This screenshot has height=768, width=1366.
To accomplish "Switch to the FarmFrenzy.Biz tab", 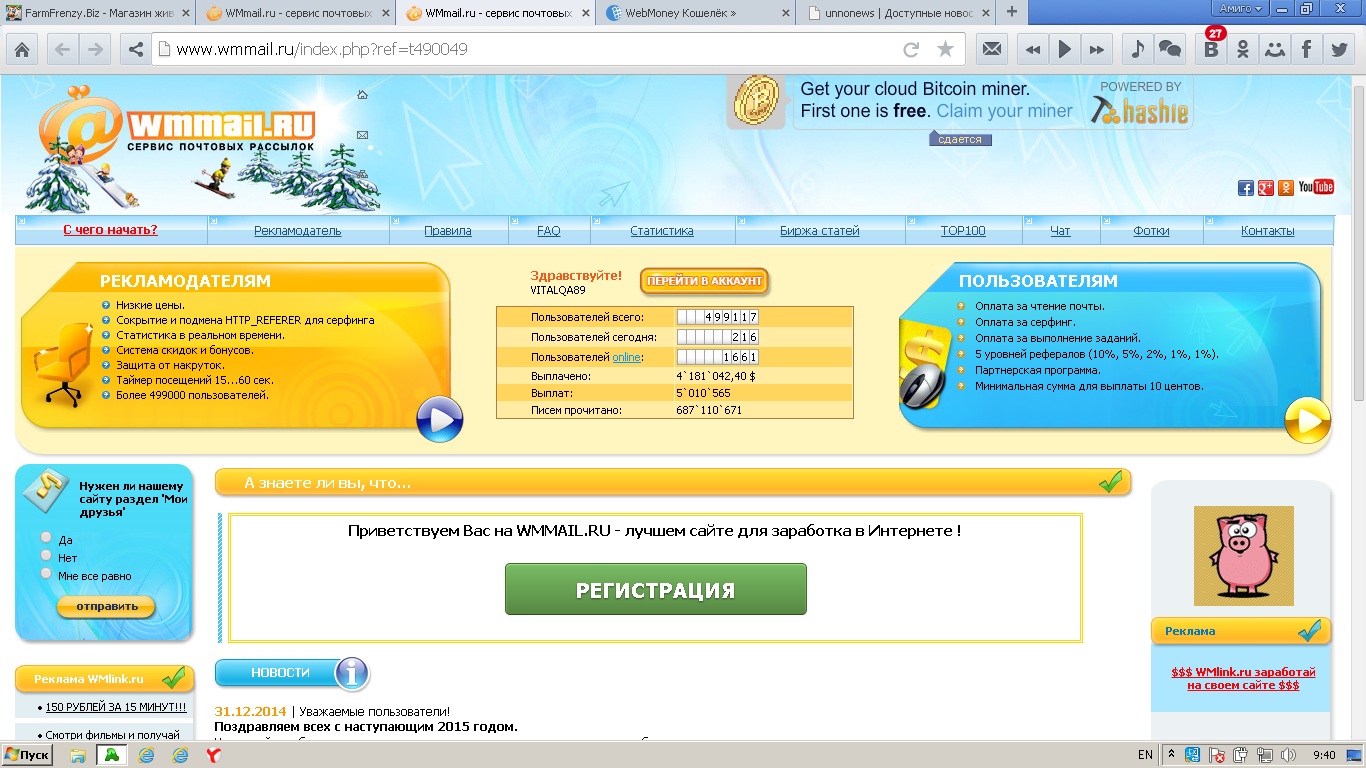I will [x=96, y=13].
